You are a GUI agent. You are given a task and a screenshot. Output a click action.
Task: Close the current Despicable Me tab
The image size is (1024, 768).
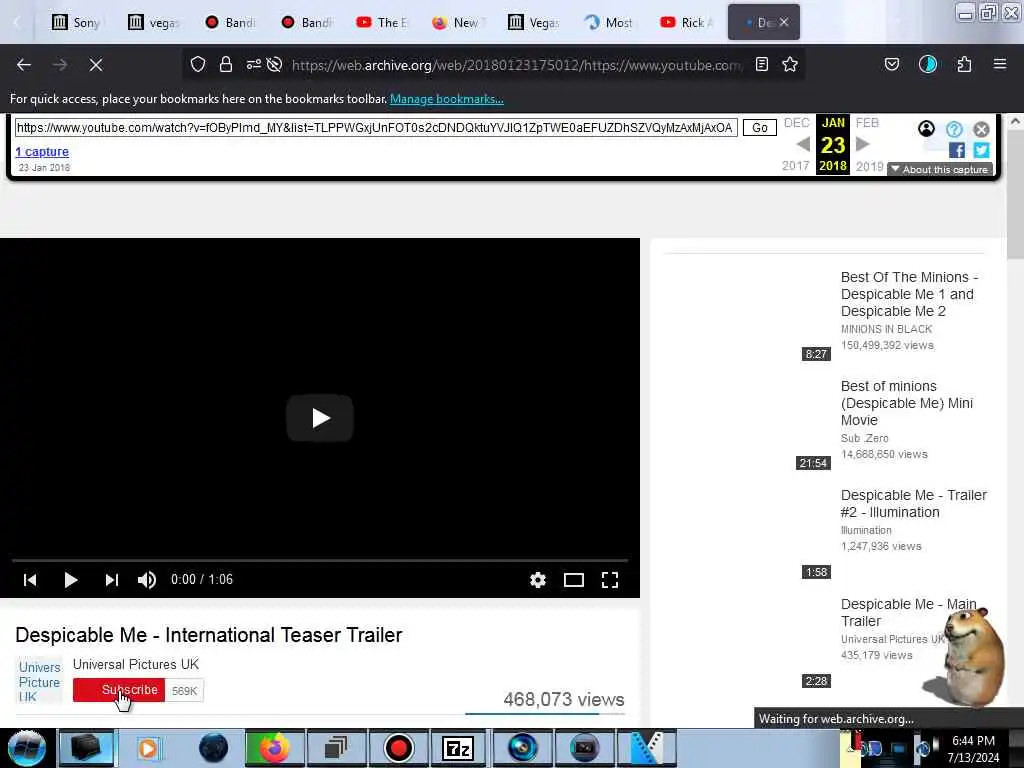(784, 22)
